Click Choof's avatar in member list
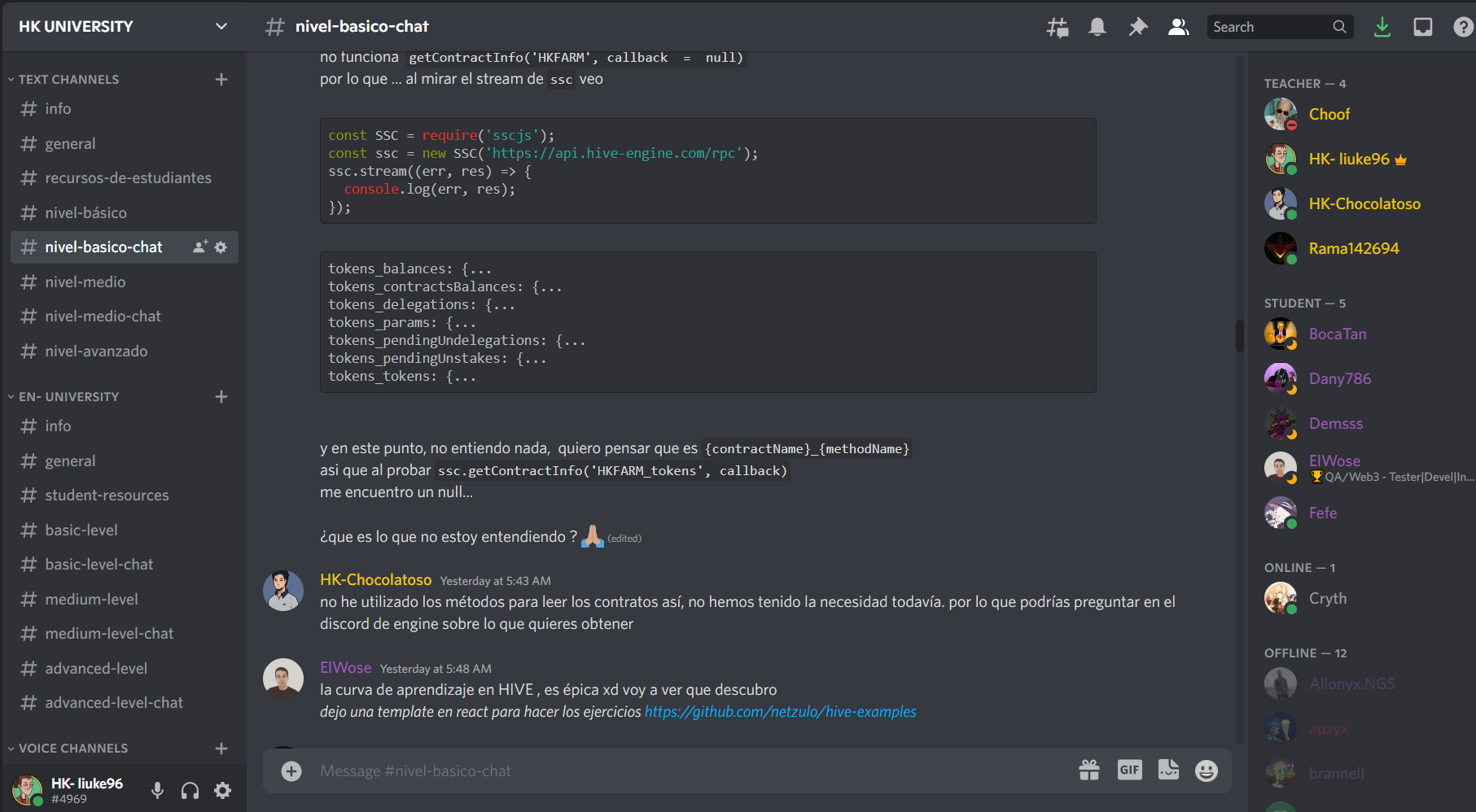The height and width of the screenshot is (812, 1476). tap(1281, 114)
